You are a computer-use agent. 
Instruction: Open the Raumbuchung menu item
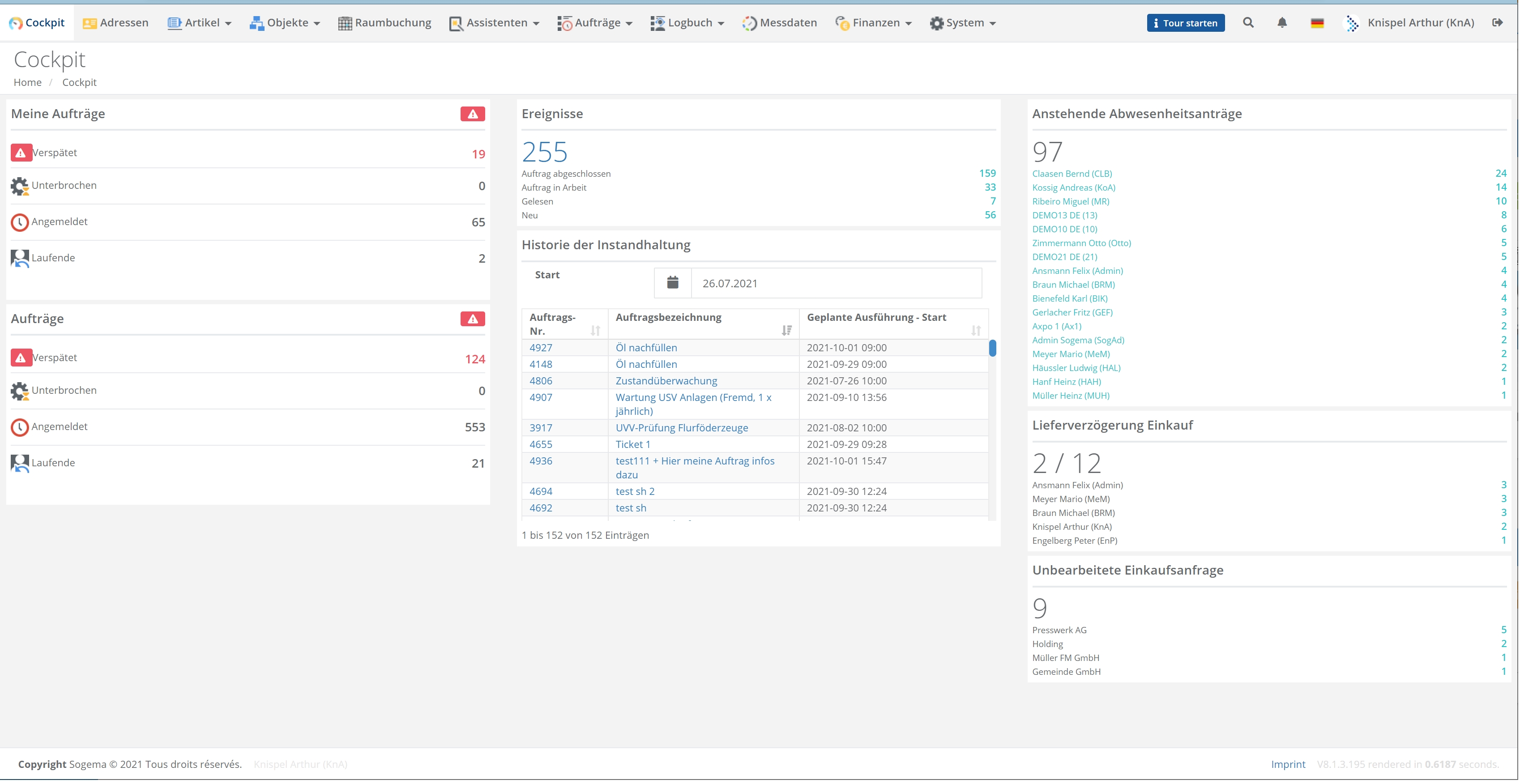(385, 22)
